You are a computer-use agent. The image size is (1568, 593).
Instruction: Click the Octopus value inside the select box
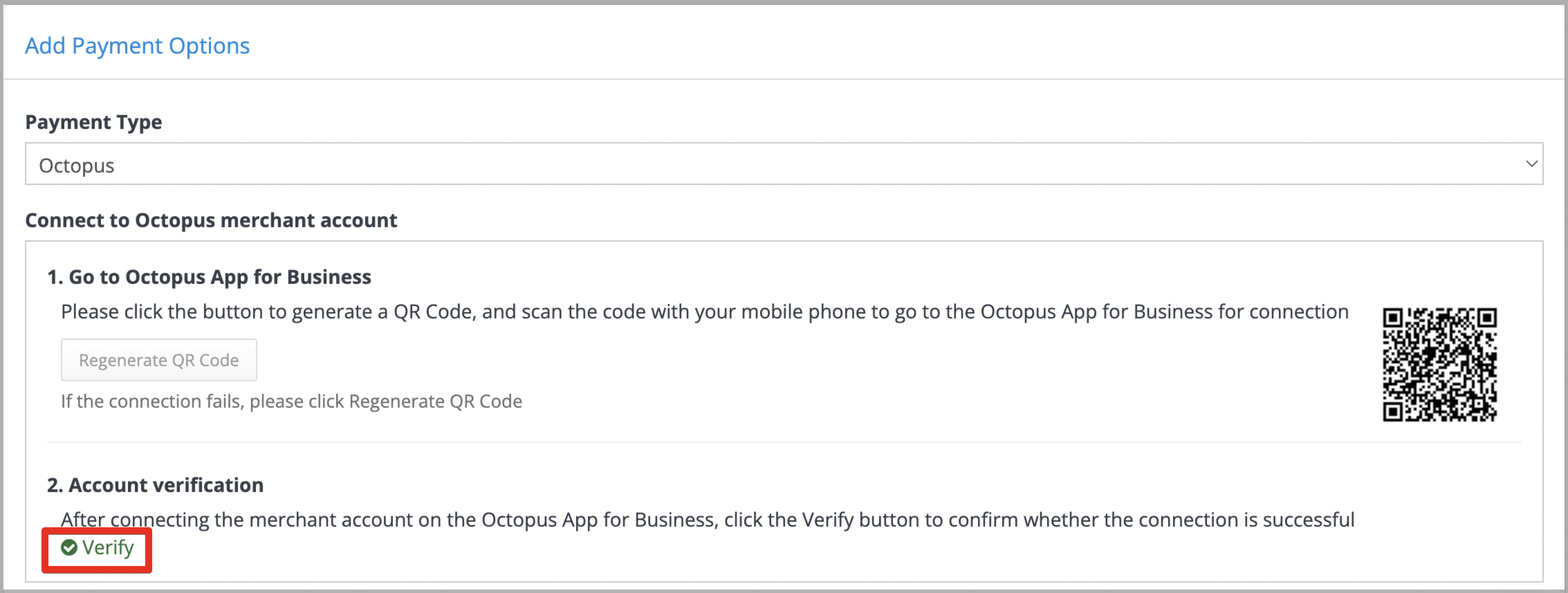pos(77,166)
